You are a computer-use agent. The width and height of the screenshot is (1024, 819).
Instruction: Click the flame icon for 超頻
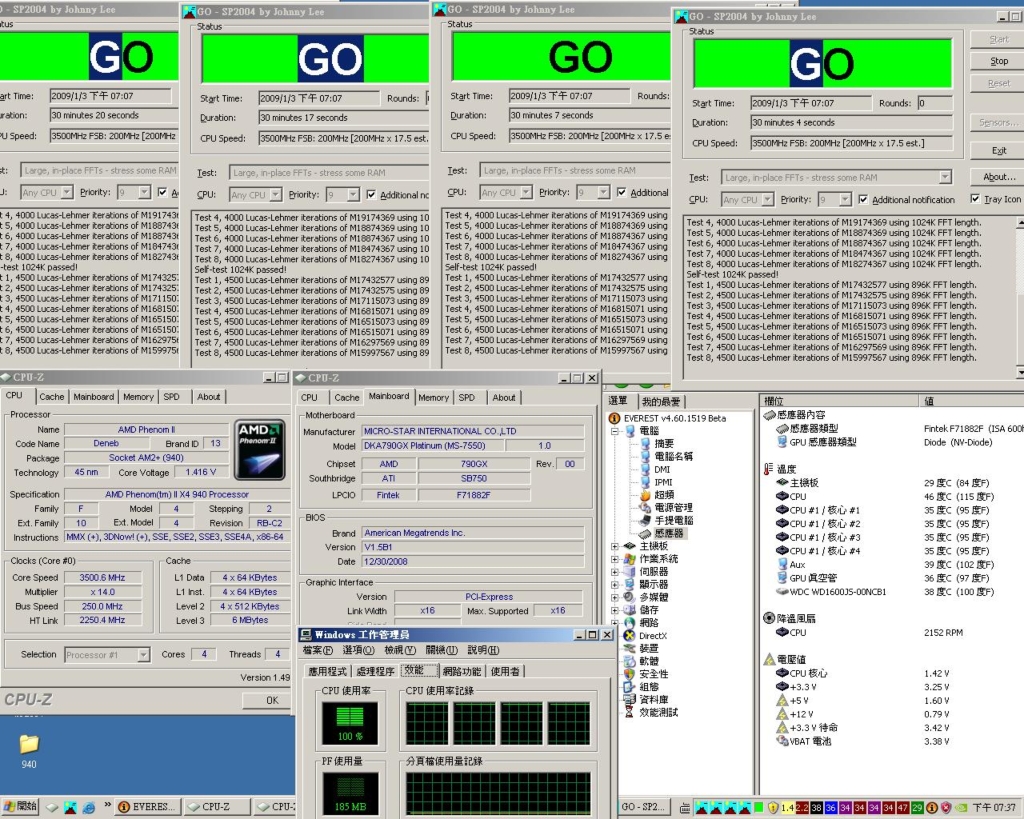[645, 494]
